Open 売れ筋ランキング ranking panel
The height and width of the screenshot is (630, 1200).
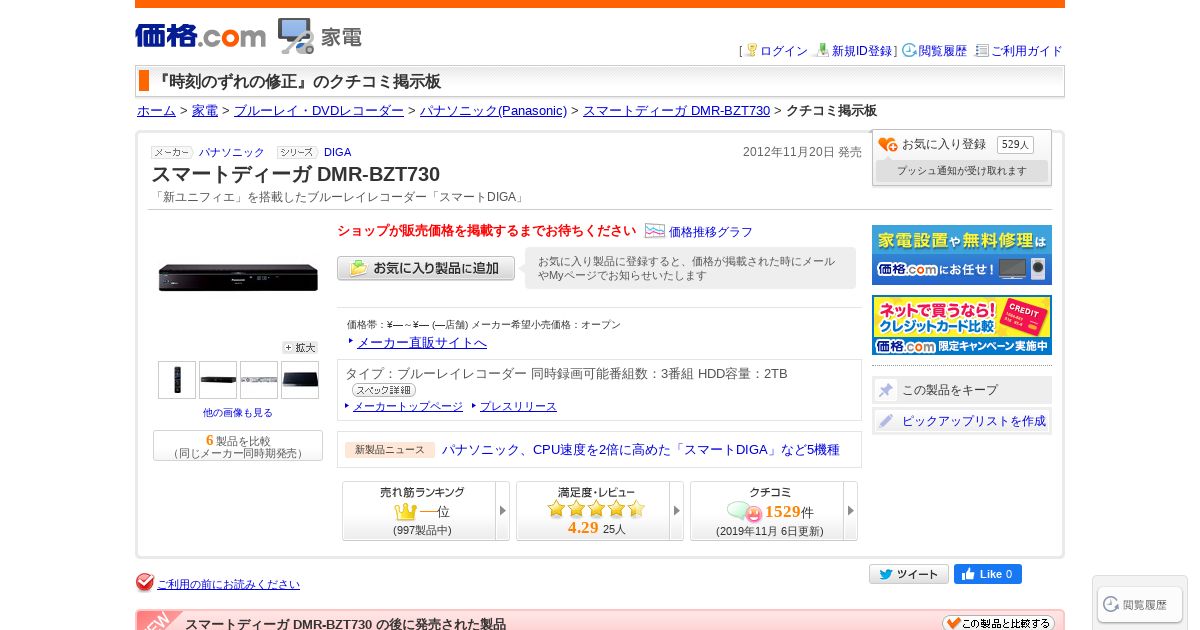coord(419,511)
